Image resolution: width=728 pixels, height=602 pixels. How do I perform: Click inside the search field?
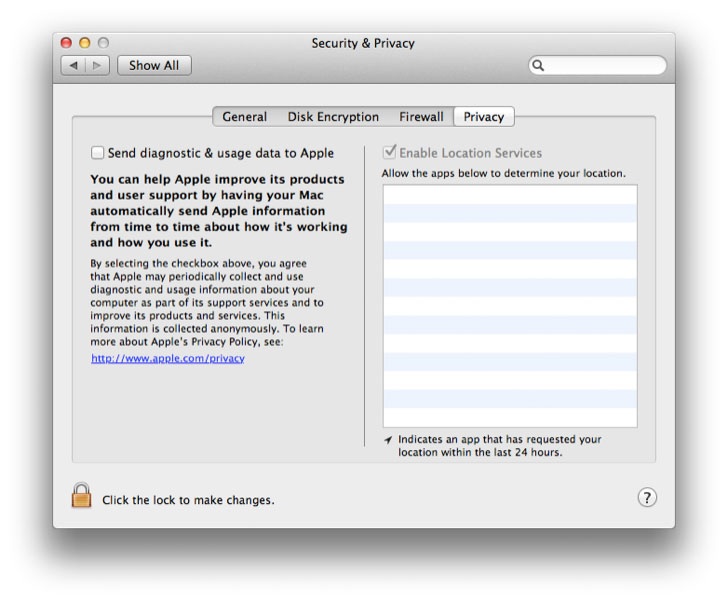pyautogui.click(x=598, y=65)
